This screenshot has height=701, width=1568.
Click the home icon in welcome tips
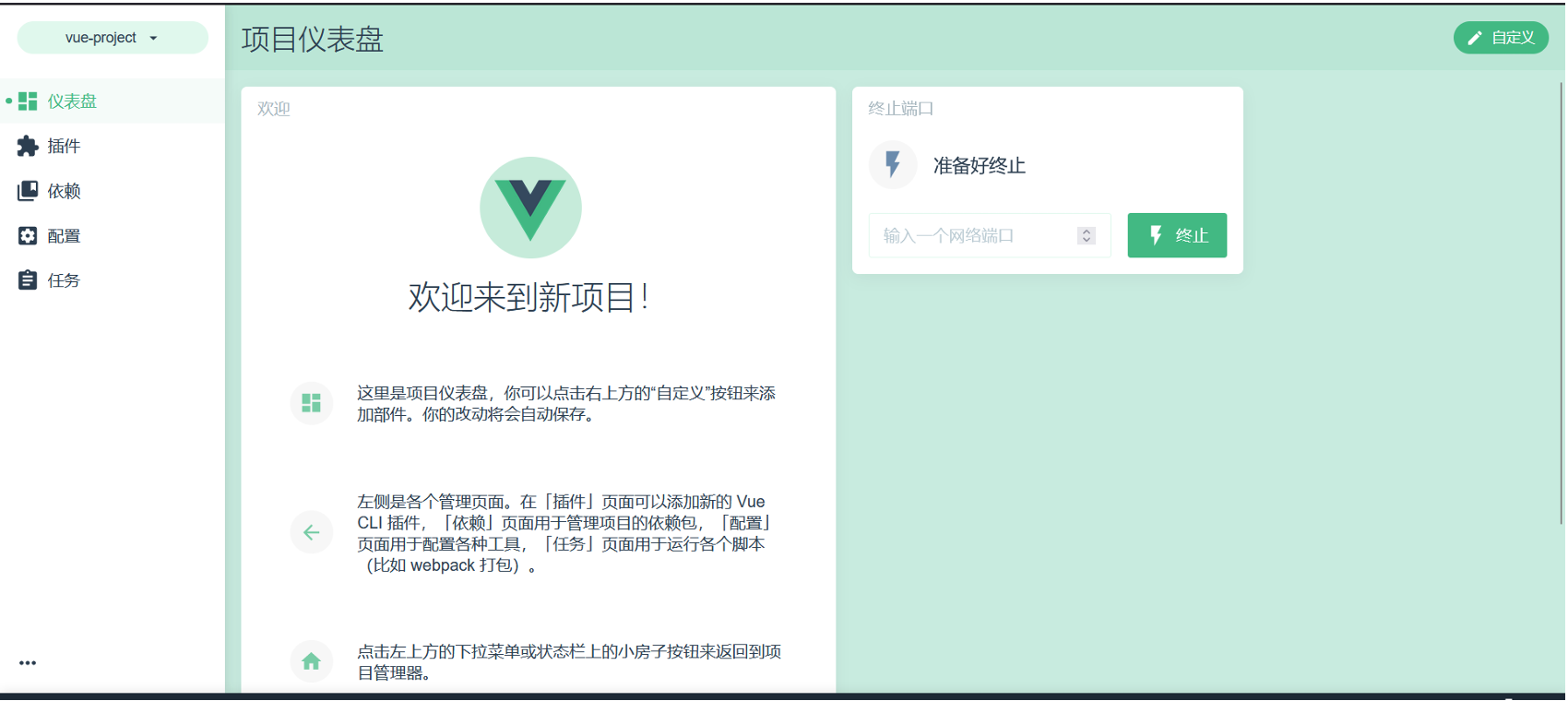click(312, 661)
